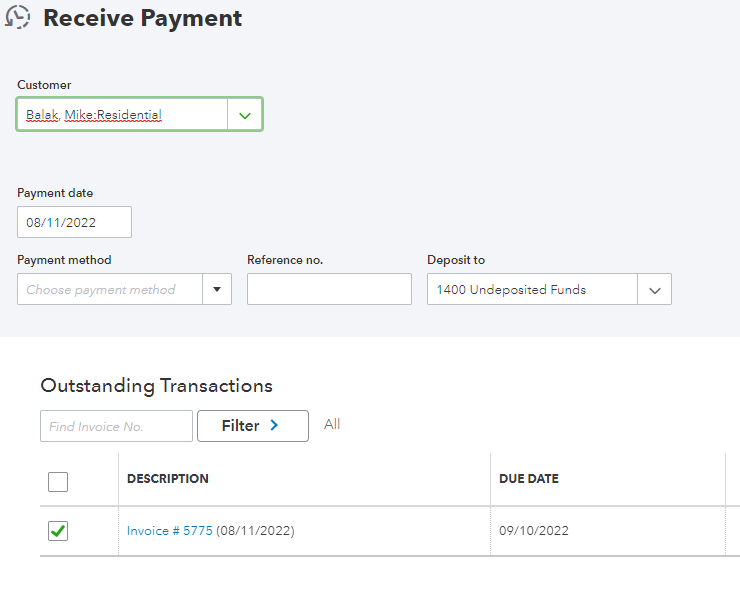The image size is (740, 608).
Task: Click the All filter label
Action: pyautogui.click(x=332, y=424)
